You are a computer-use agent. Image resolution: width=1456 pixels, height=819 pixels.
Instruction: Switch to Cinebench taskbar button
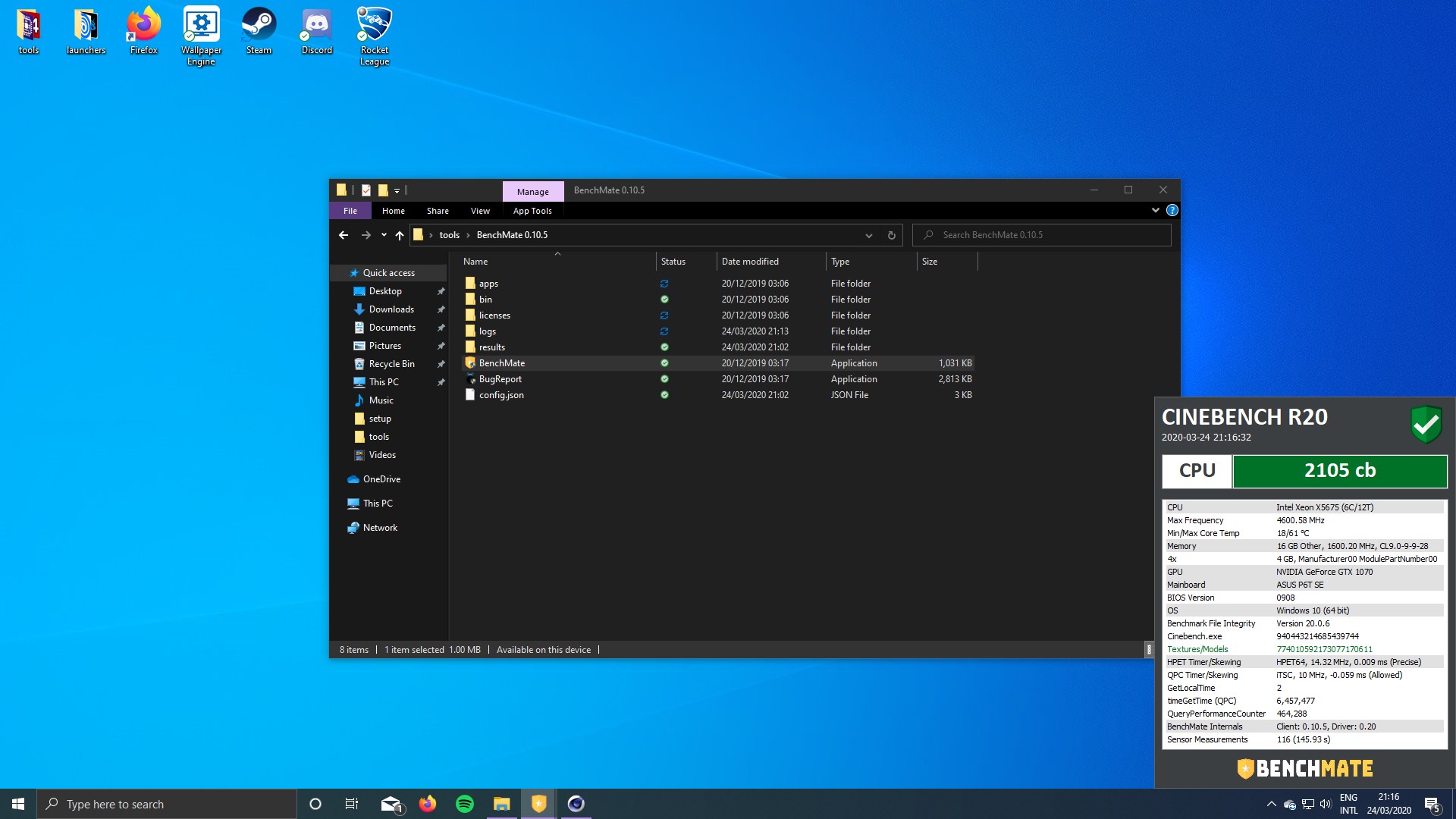point(576,804)
